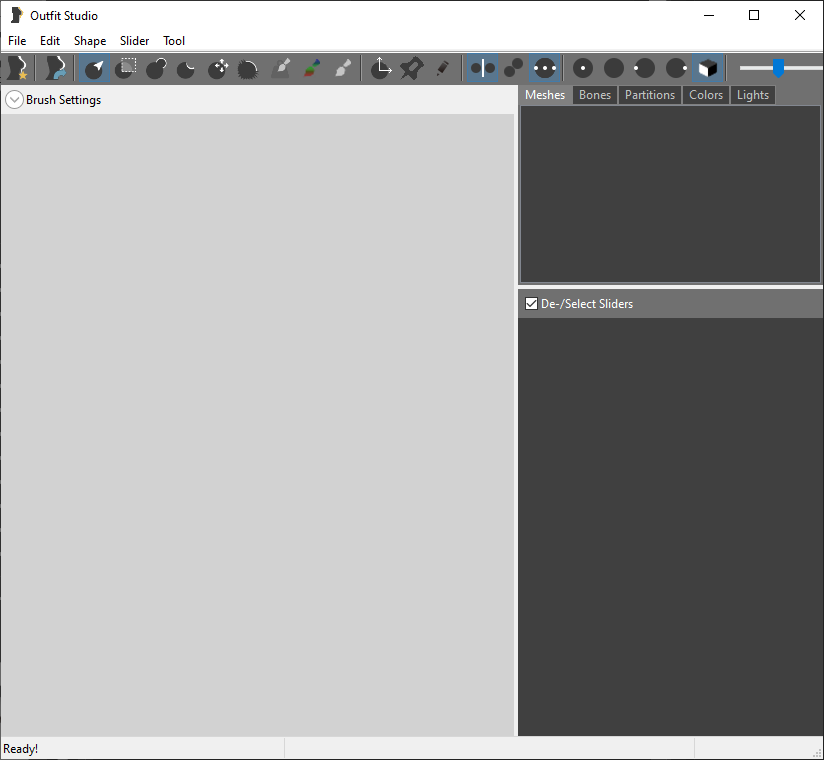This screenshot has height=760, width=824.
Task: Open the File menu
Action: [x=17, y=40]
